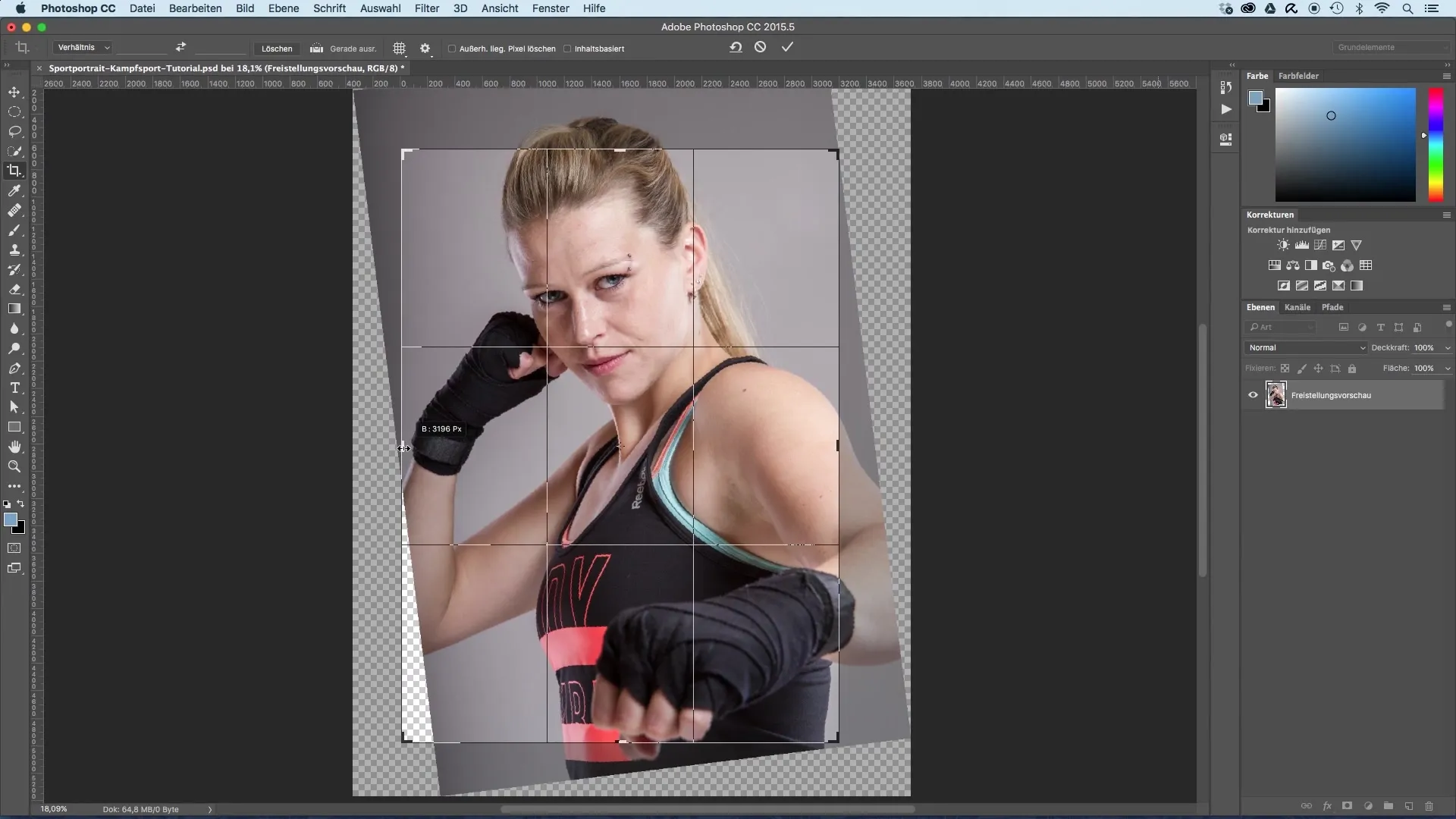Open the Filter menu
This screenshot has width=1456, height=819.
427,8
